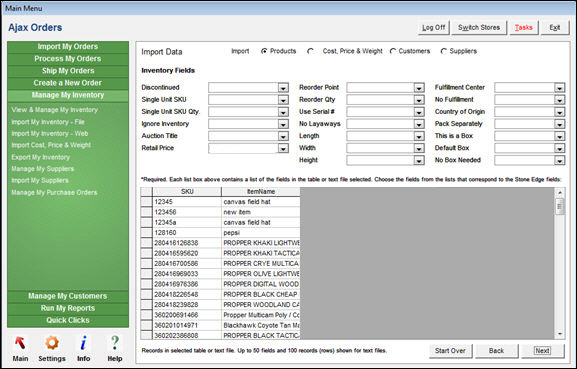Click the Back button
The height and width of the screenshot is (369, 577).
496,351
